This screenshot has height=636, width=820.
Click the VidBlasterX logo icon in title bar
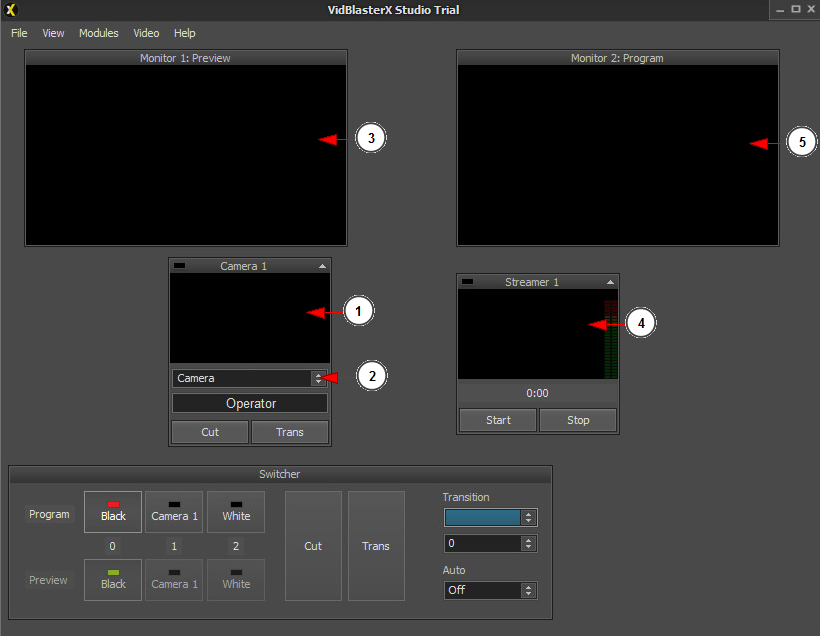coord(11,9)
